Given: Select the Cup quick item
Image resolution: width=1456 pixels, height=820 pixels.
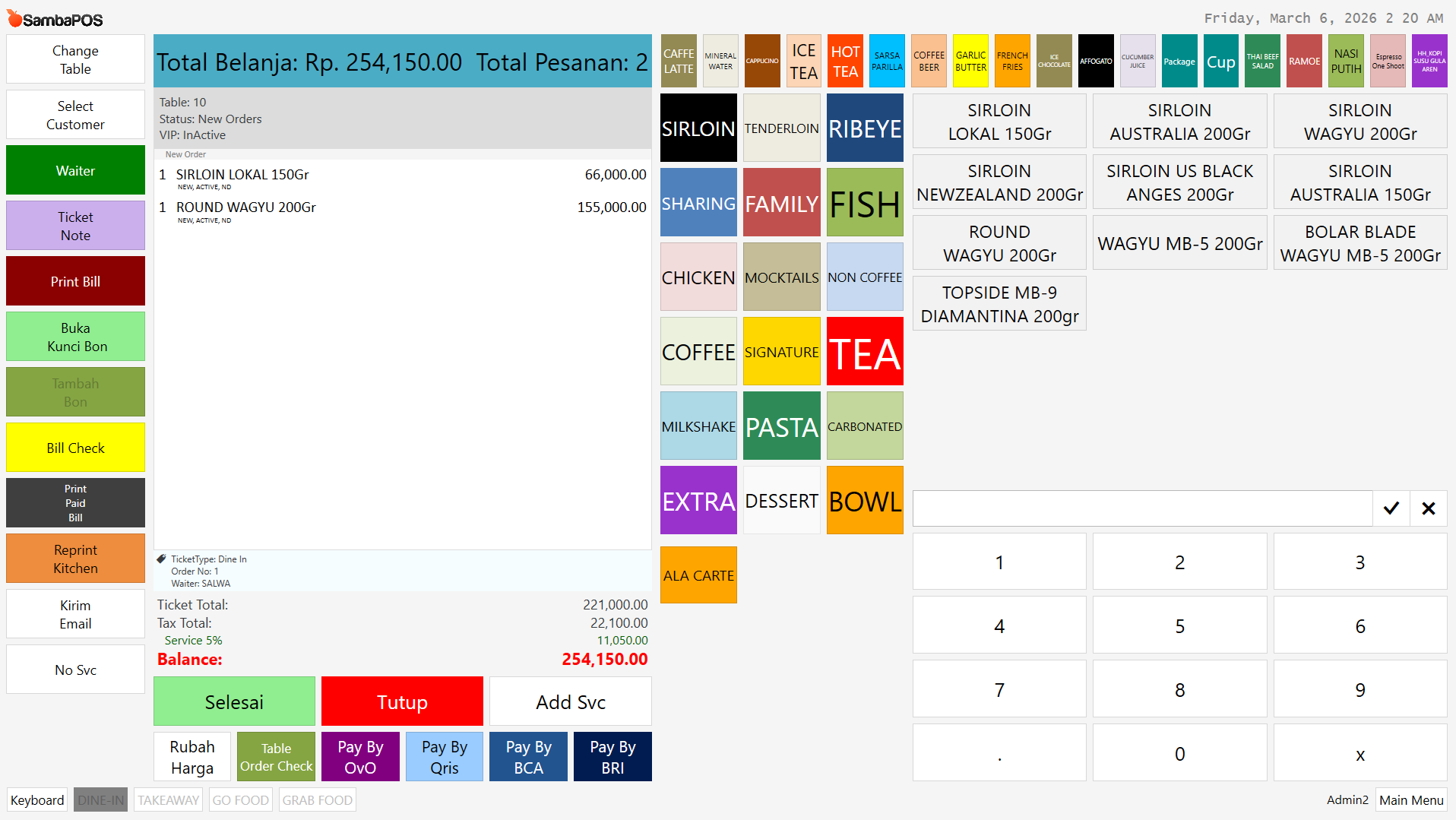Looking at the screenshot, I should tap(1220, 62).
